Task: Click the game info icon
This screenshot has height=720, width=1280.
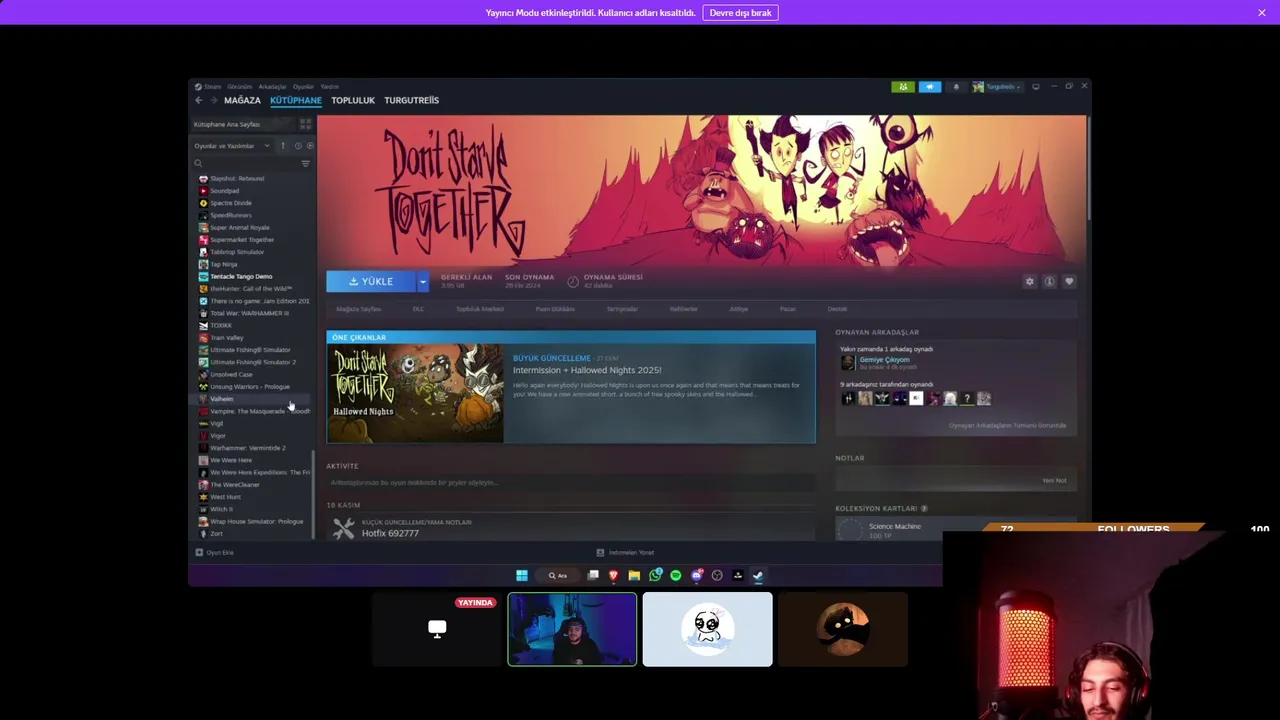Action: (1049, 282)
